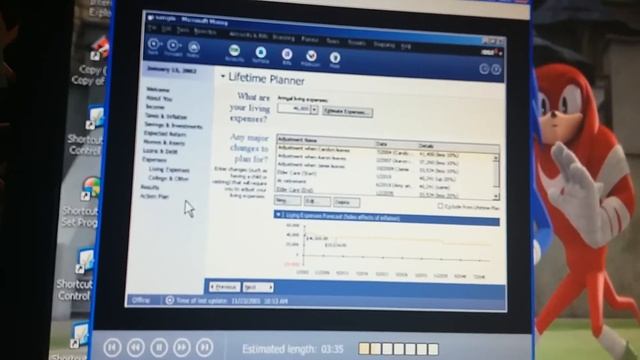640x360 pixels.
Task: Select College & Other sub-item
Action: pyautogui.click(x=168, y=178)
